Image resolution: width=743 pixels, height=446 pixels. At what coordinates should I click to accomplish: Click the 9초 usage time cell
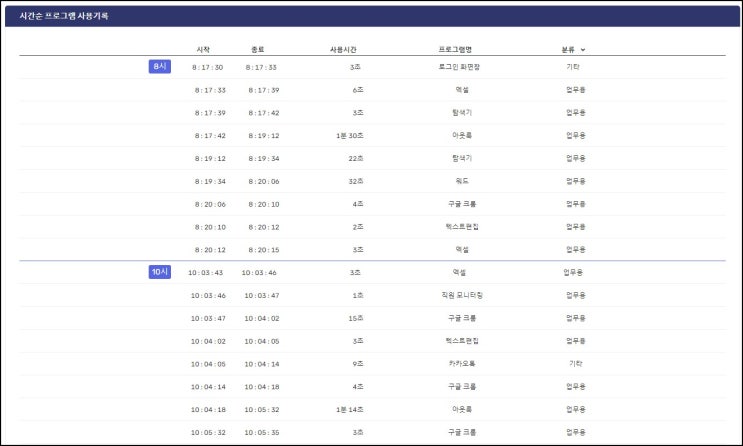tap(358, 364)
